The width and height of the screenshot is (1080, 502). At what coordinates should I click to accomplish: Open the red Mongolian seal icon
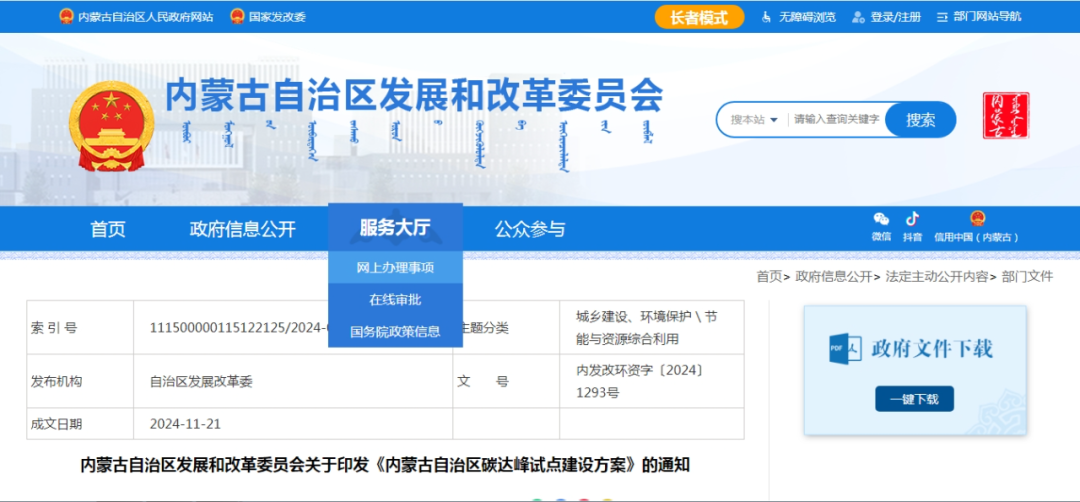[1005, 116]
